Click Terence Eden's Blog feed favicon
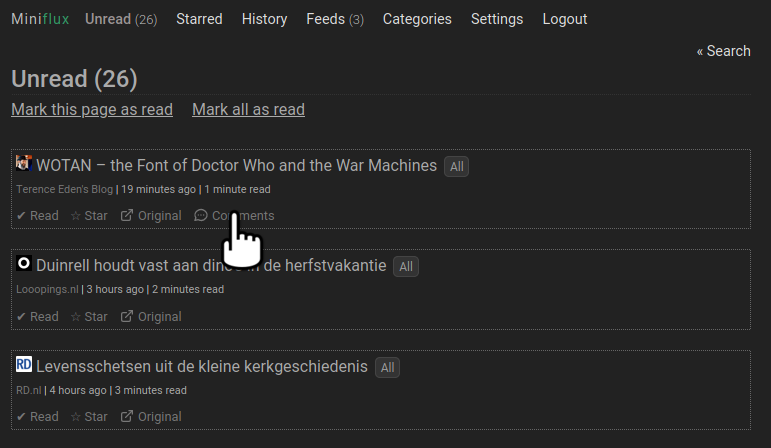771x448 pixels. click(24, 163)
